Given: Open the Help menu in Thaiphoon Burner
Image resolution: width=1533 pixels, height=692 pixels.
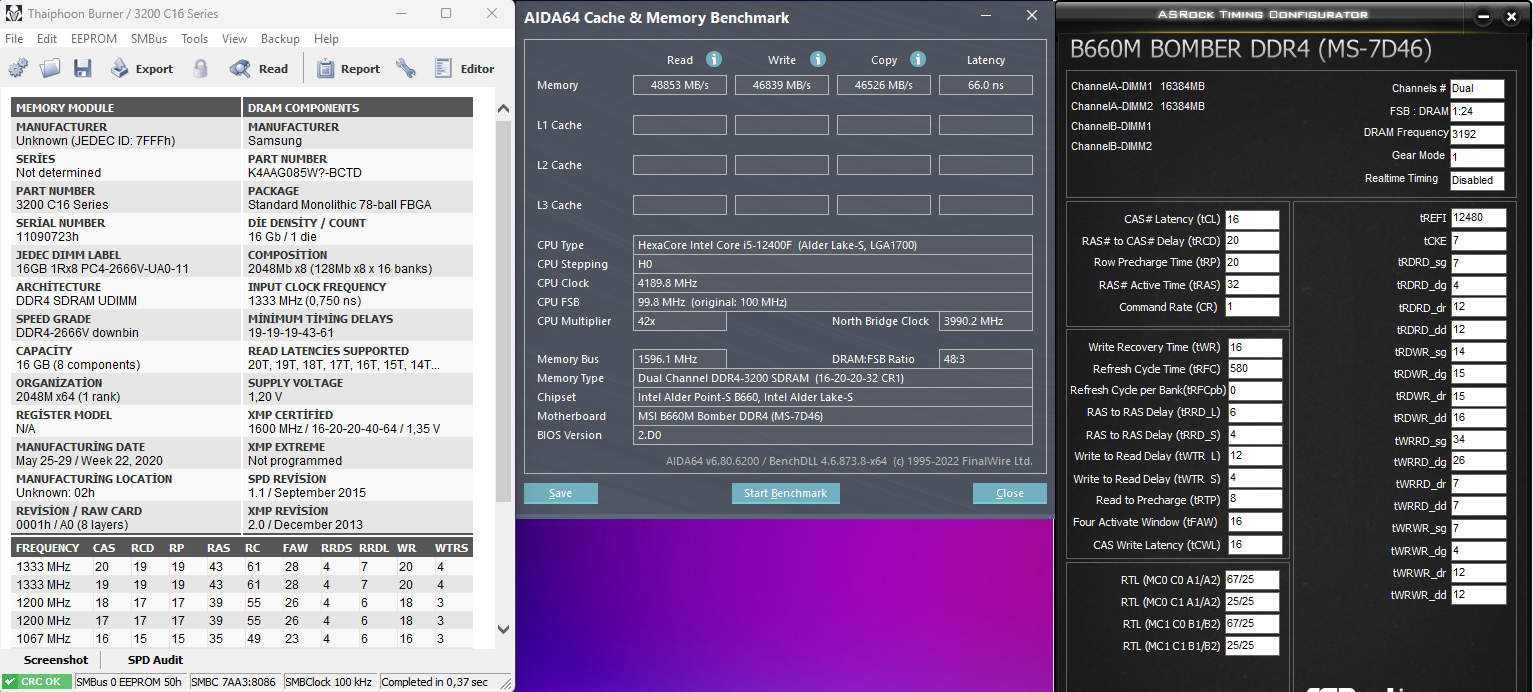Looking at the screenshot, I should coord(326,39).
